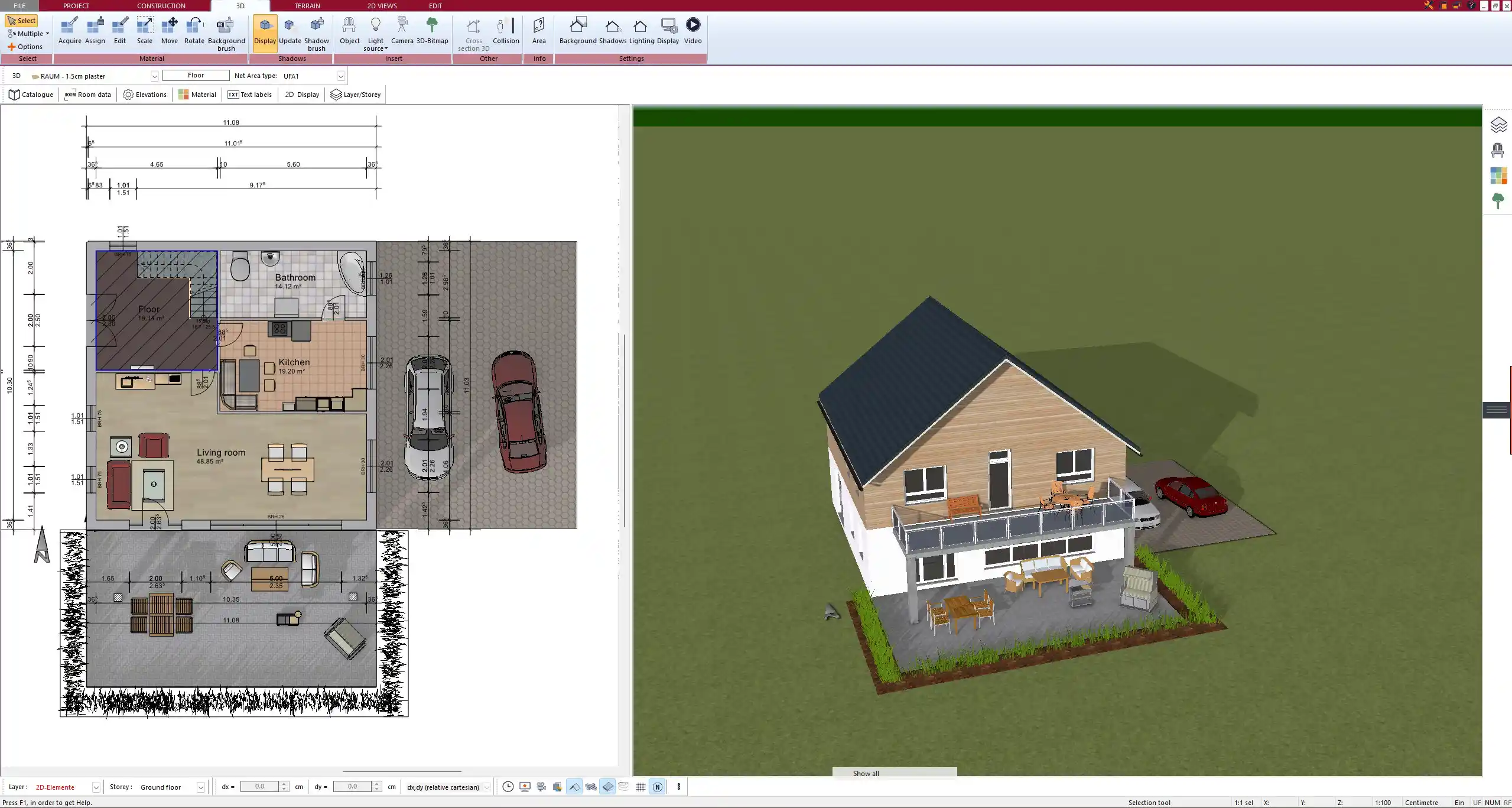This screenshot has width=1512, height=808.
Task: Switch to the TERRAIN ribbon tab
Action: pyautogui.click(x=307, y=6)
